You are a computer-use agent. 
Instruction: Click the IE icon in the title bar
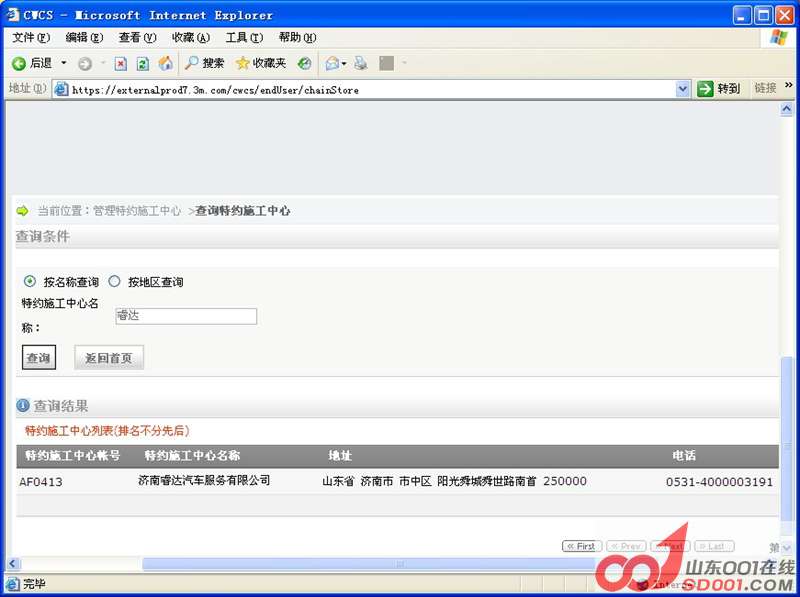(x=13, y=14)
